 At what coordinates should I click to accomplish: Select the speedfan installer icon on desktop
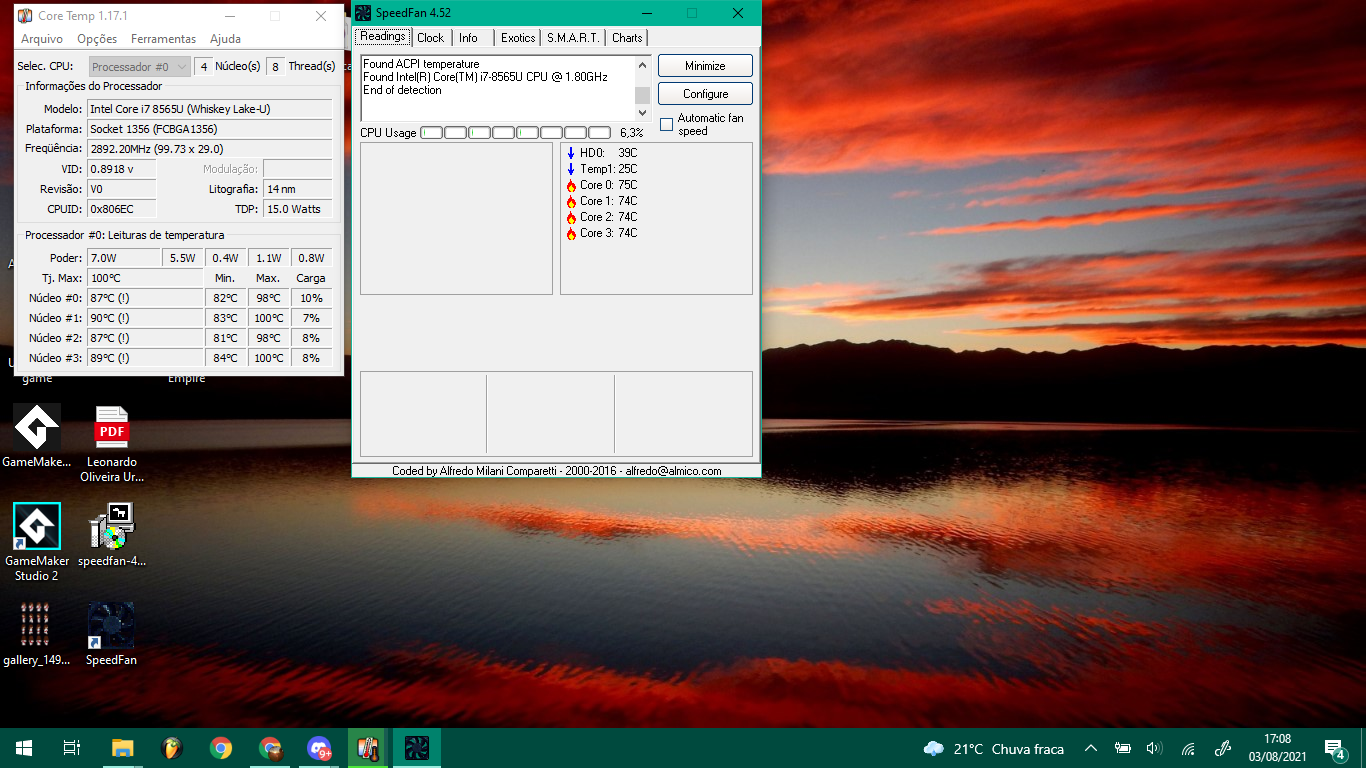tap(111, 535)
